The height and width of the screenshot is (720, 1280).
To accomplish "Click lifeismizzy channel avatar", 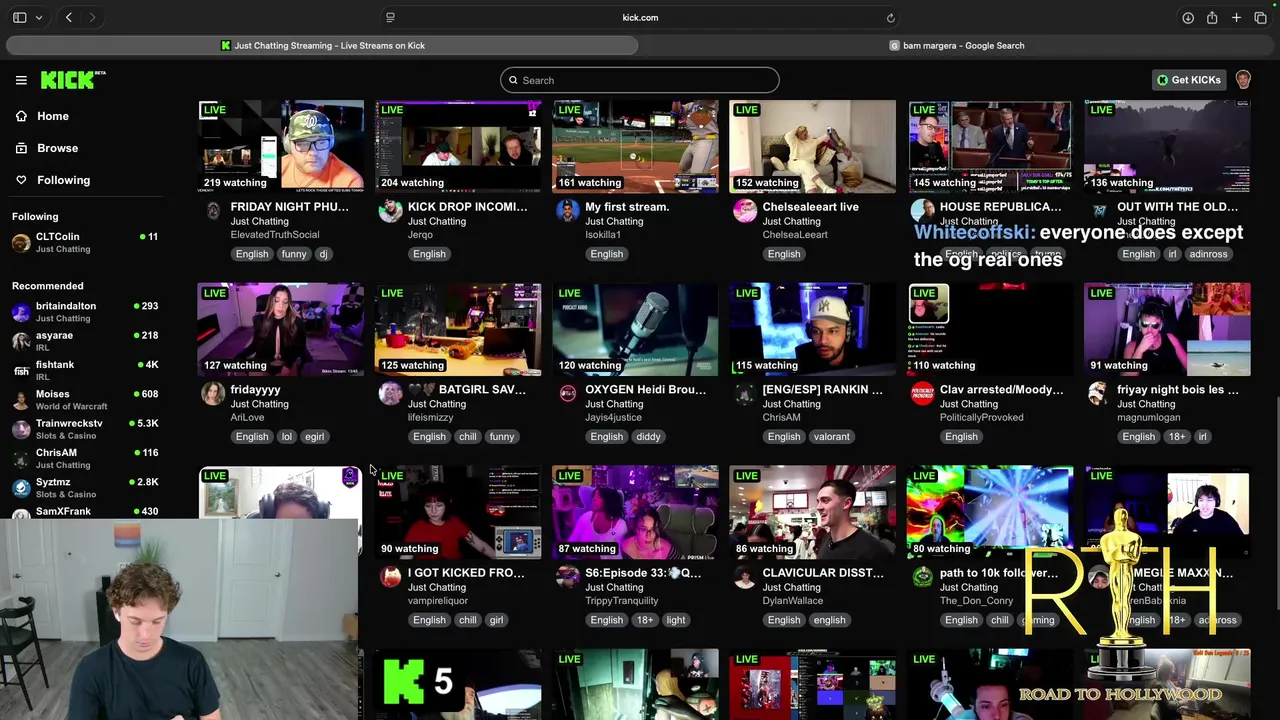I will point(390,393).
